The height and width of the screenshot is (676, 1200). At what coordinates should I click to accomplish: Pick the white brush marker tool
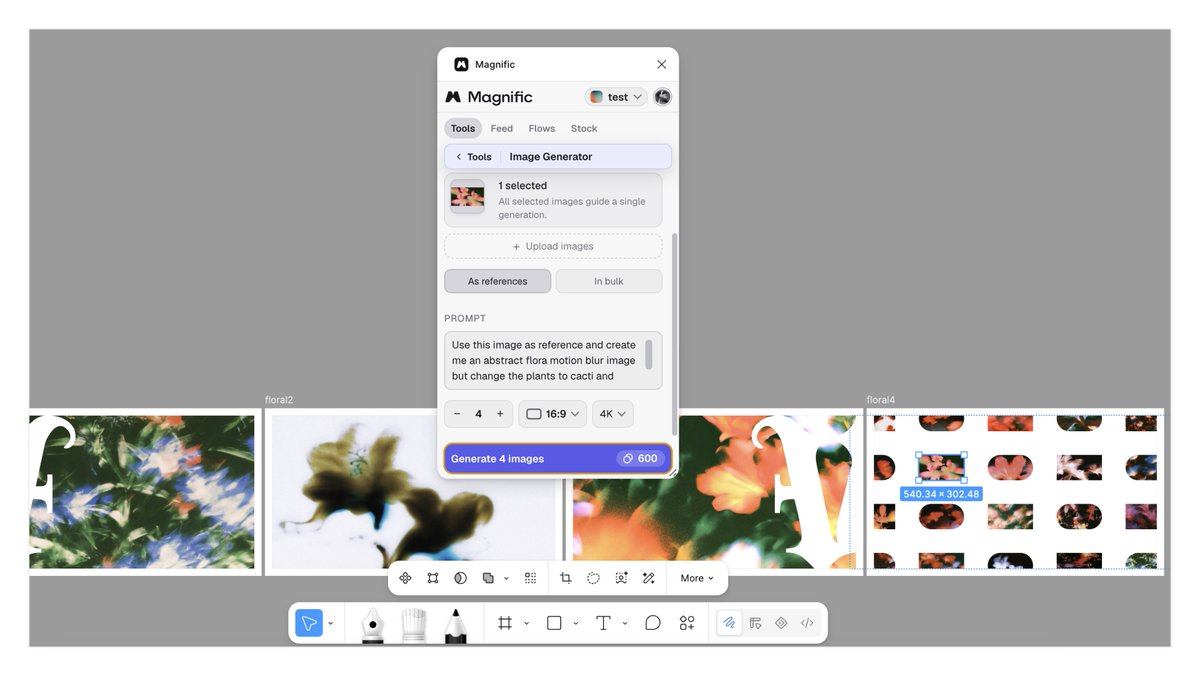(x=414, y=624)
